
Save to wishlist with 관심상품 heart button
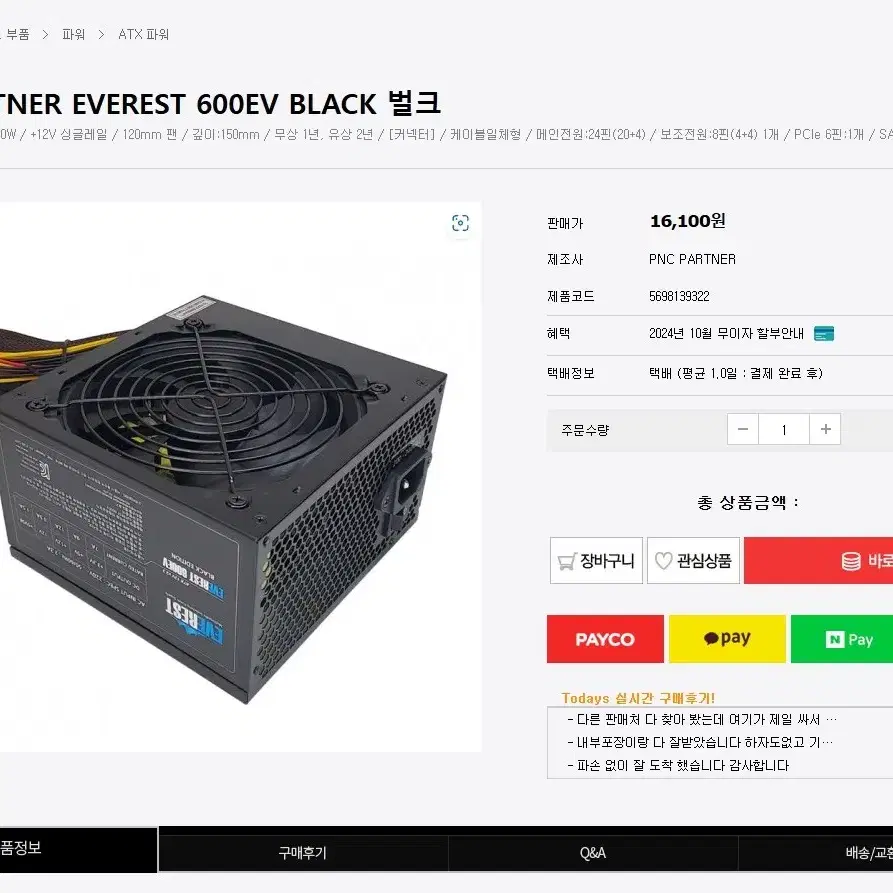(693, 560)
